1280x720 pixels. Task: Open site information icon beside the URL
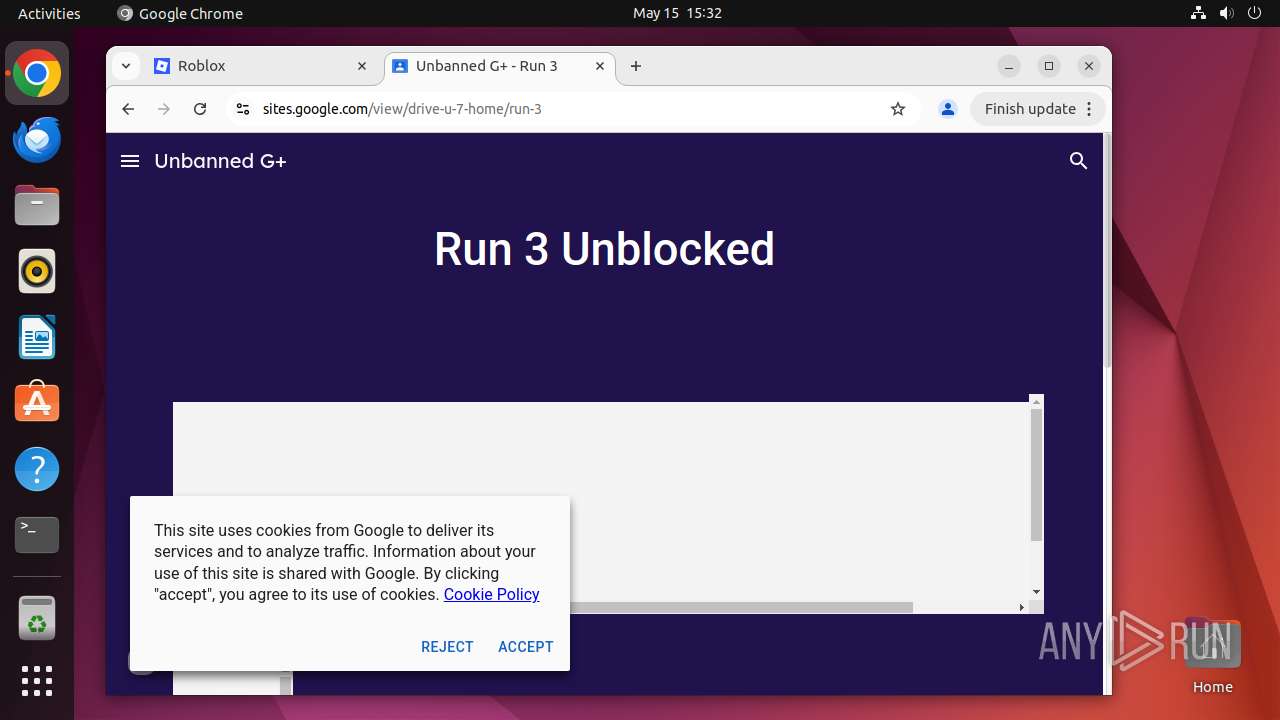coord(242,109)
